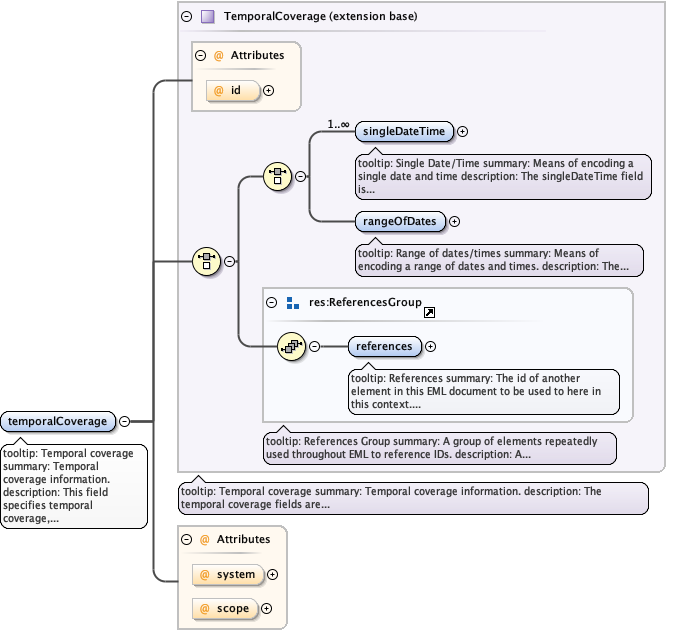Image resolution: width=683 pixels, height=631 pixels.
Task: Click the sequence compositor icon before references
Action: [x=291, y=346]
